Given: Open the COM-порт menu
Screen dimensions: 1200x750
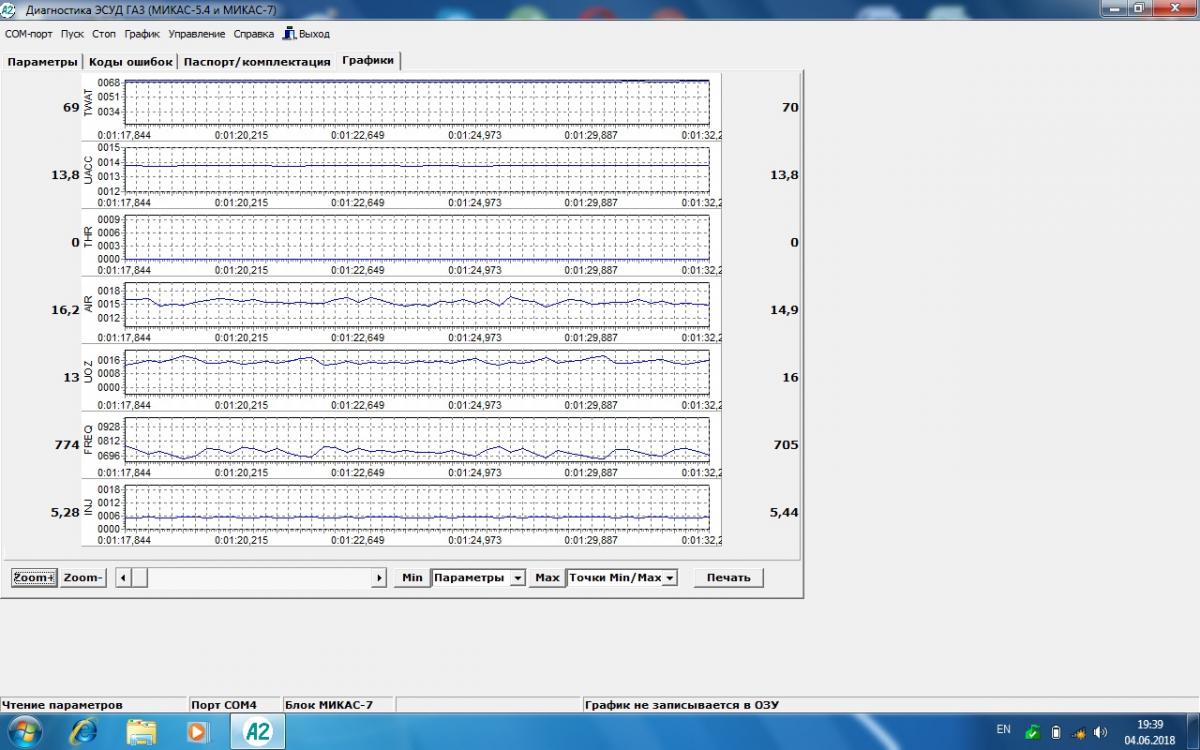Looking at the screenshot, I should click(28, 33).
